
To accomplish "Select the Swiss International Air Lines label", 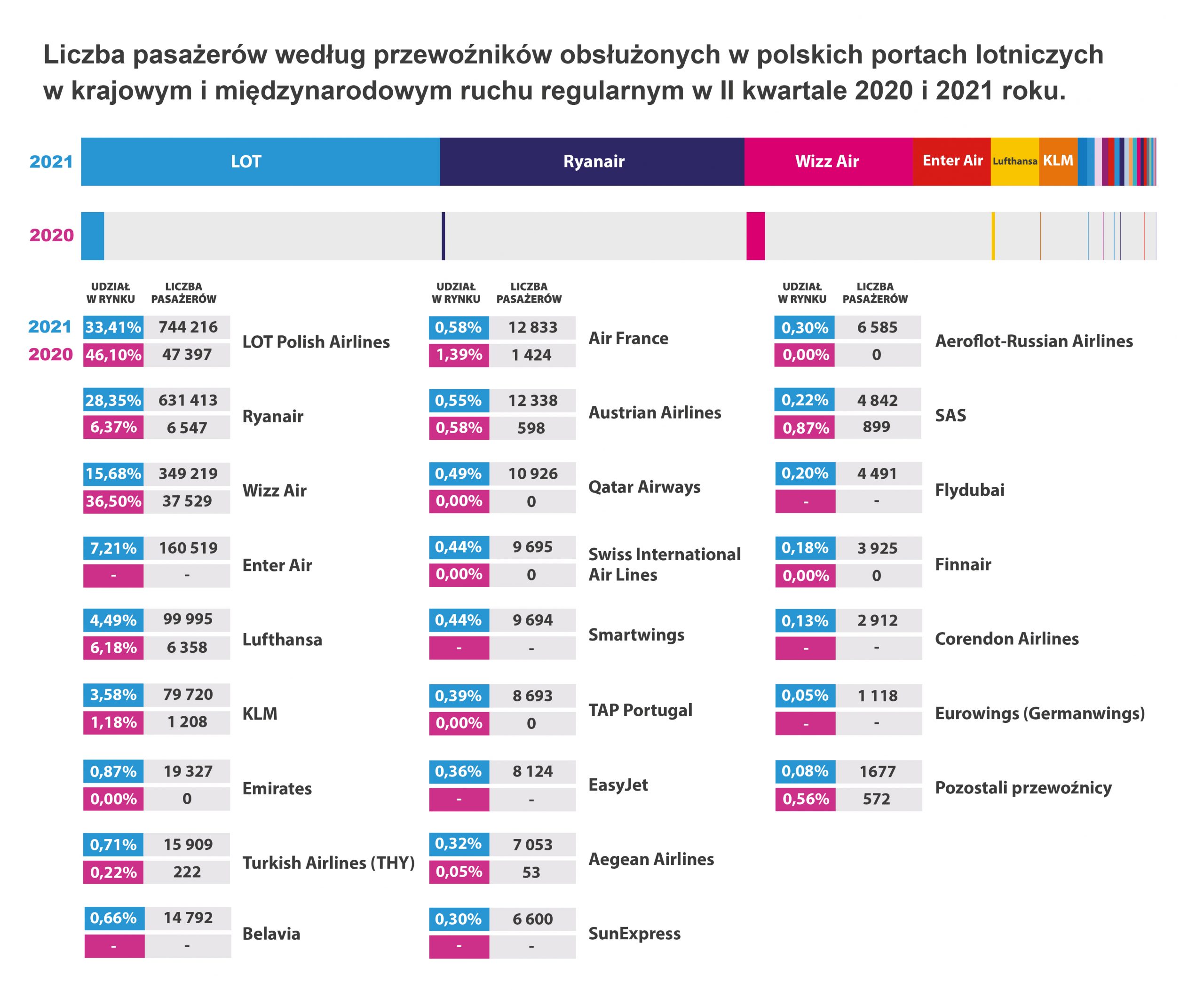I will 665,564.
